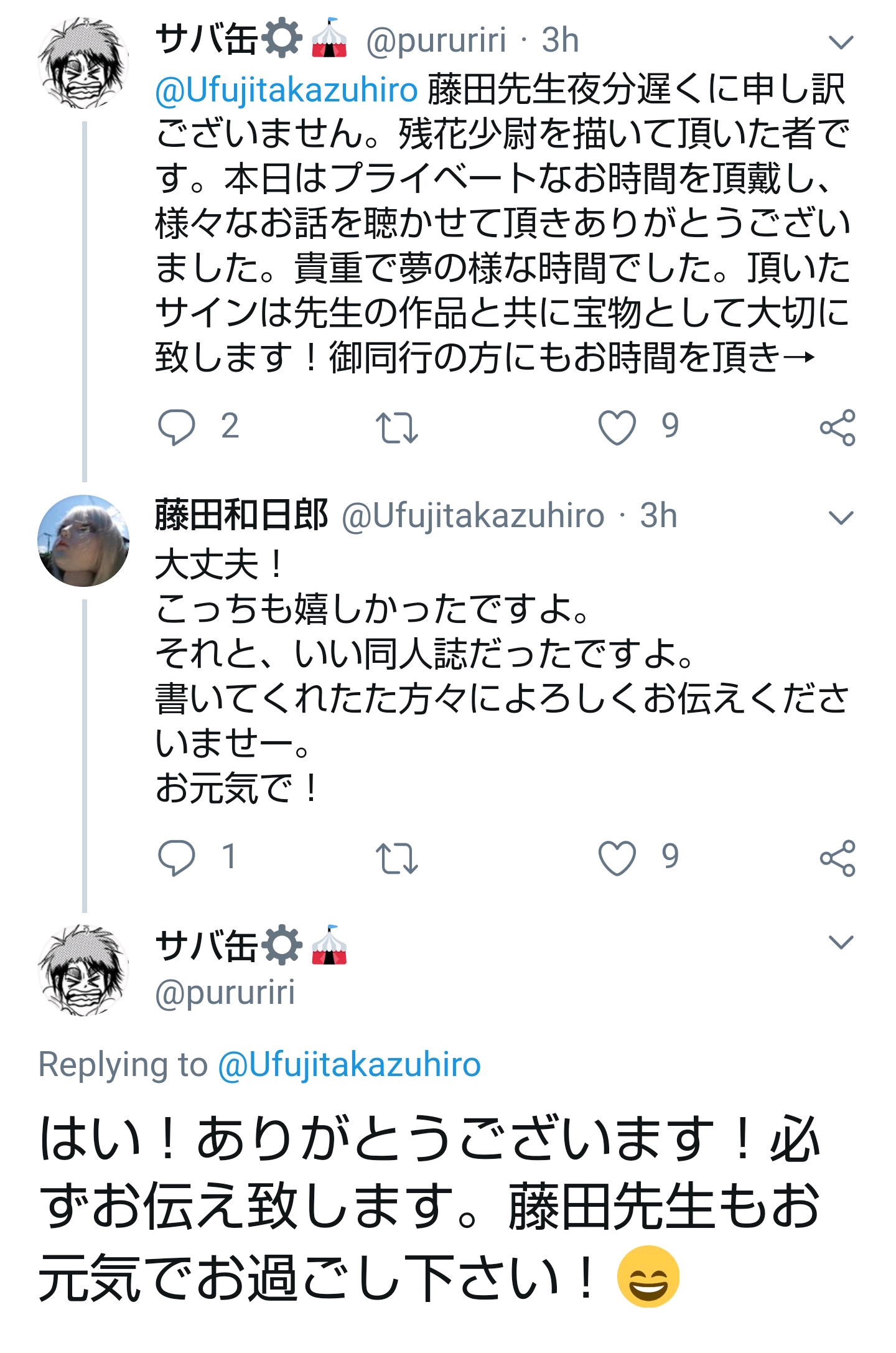Like 藤田和日郎's tweet

[x=617, y=858]
